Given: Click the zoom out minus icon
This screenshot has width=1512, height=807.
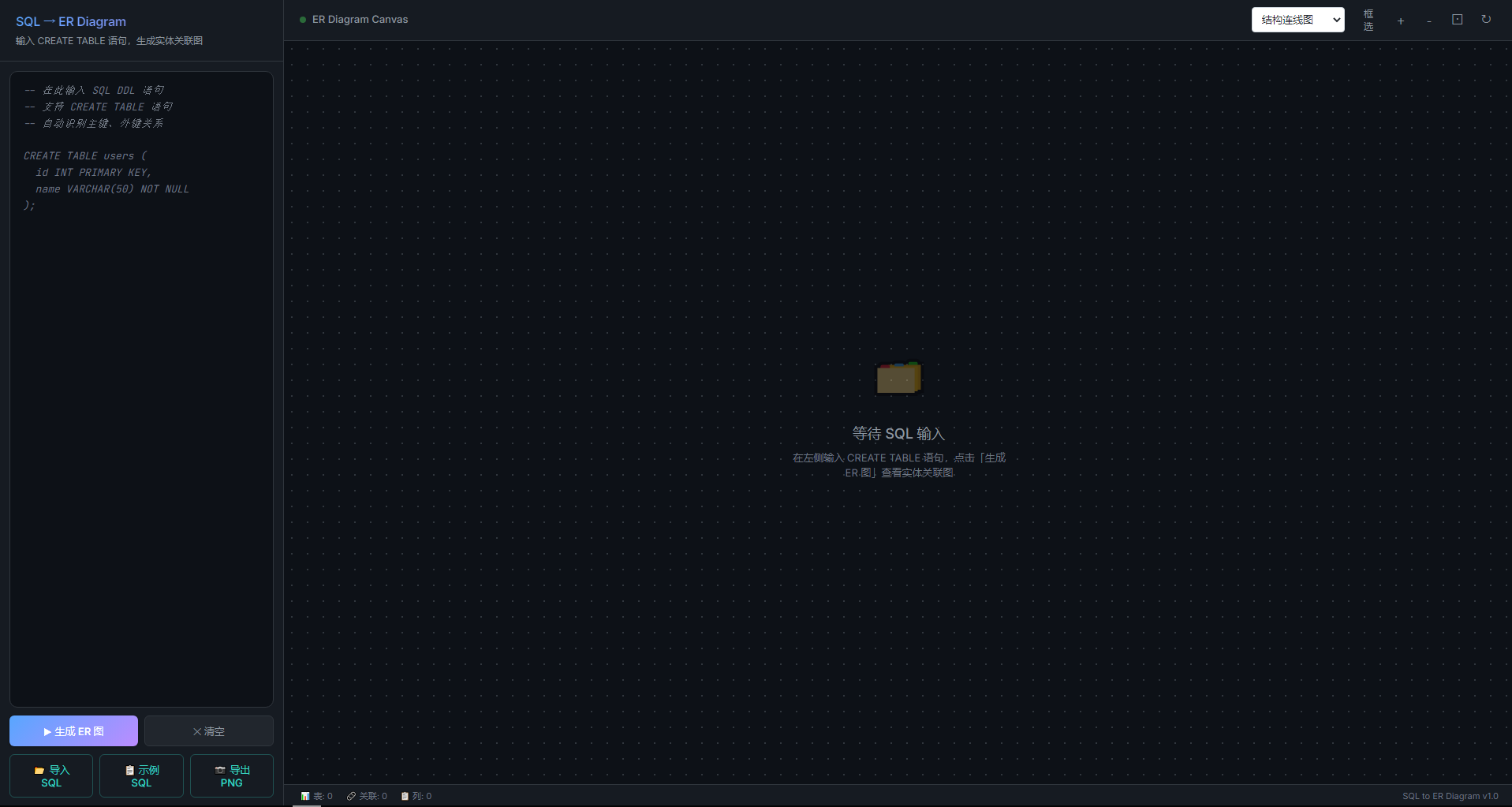Looking at the screenshot, I should [x=1428, y=21].
